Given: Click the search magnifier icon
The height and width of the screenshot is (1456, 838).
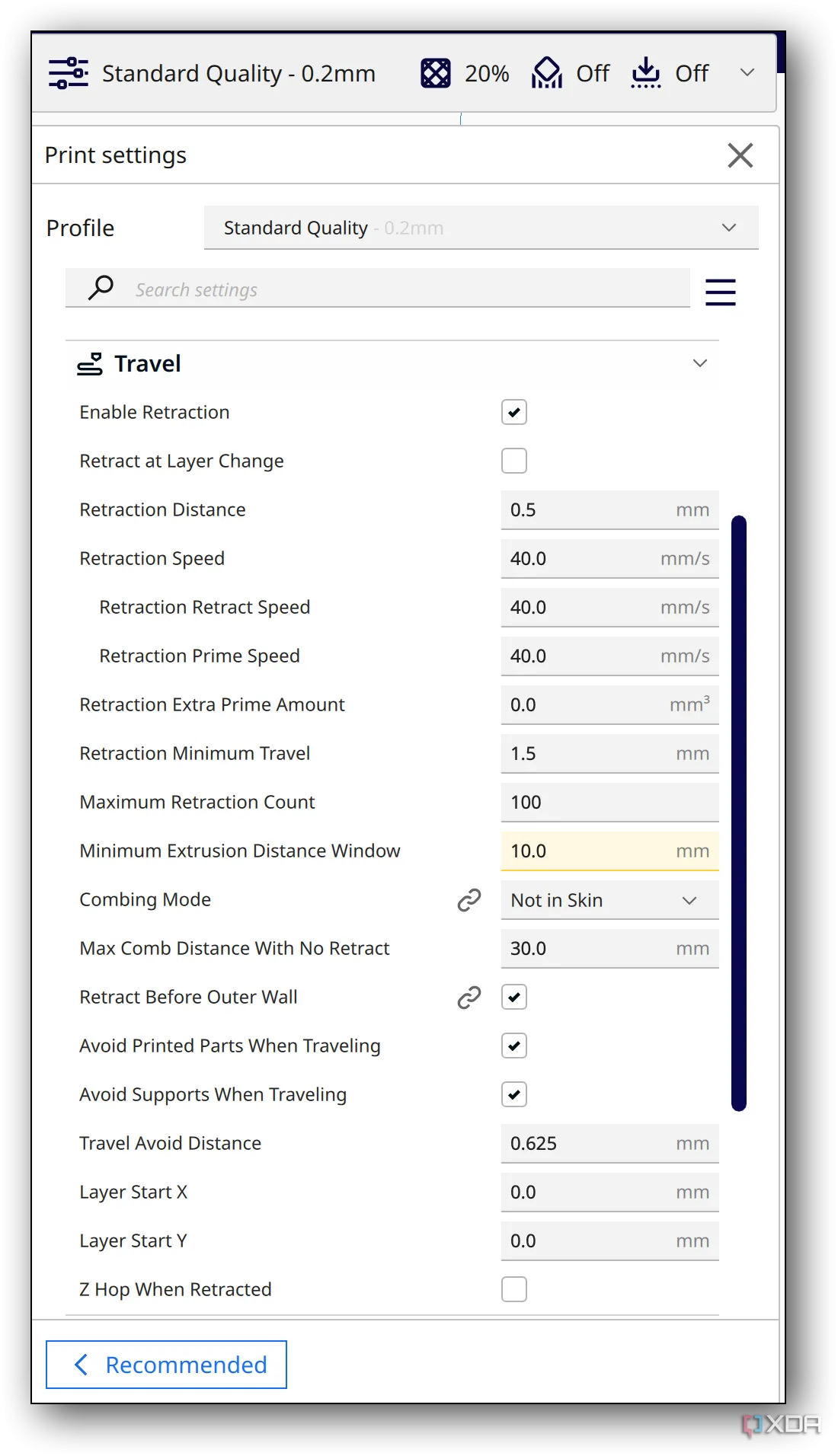Looking at the screenshot, I should click(101, 288).
